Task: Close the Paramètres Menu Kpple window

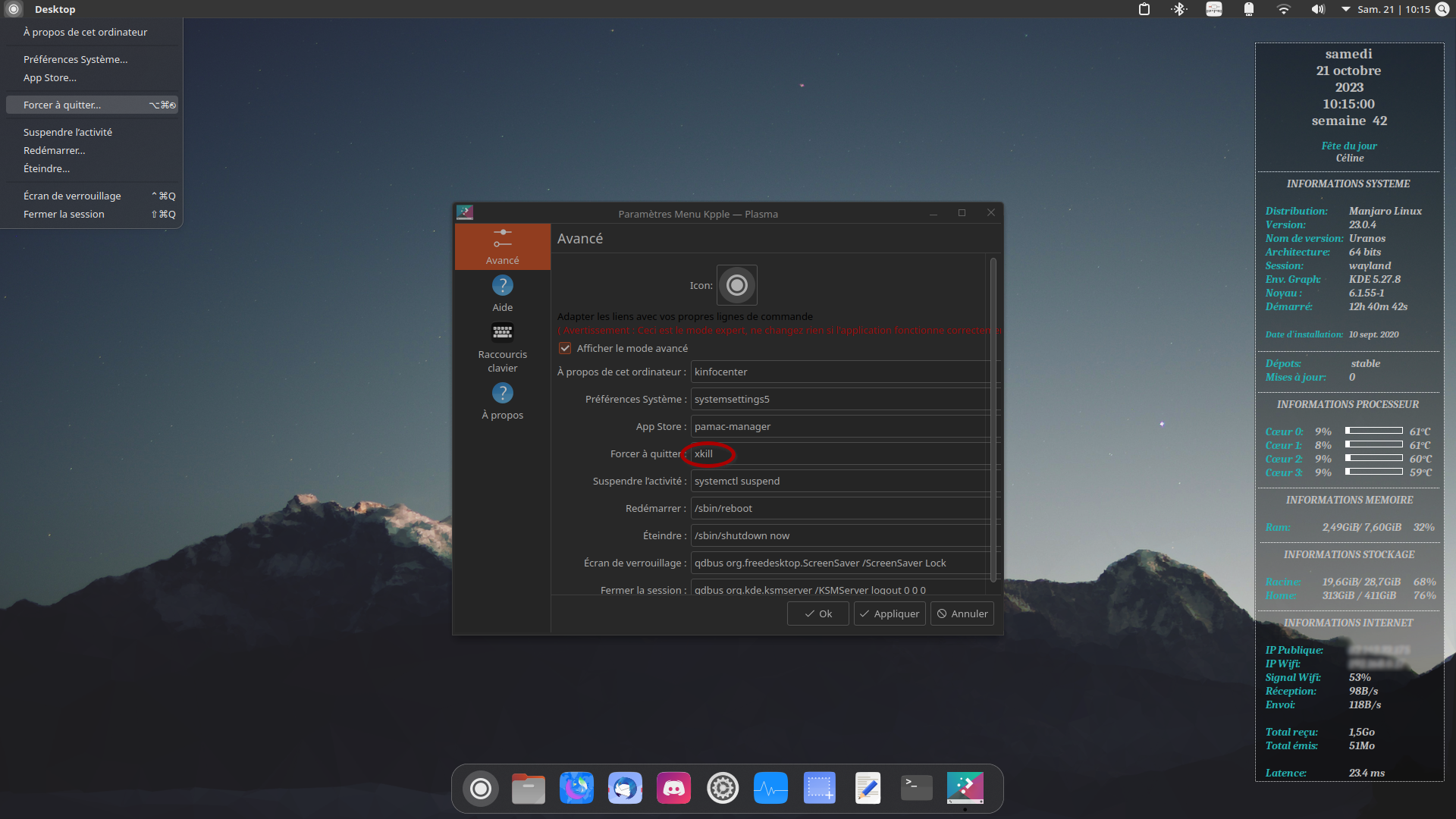Action: (x=990, y=213)
